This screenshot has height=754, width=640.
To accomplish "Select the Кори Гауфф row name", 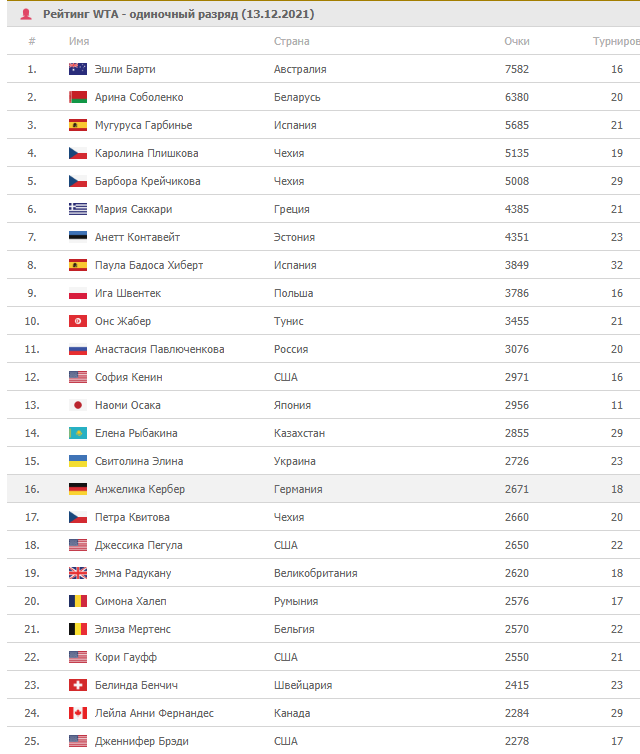I will pos(126,657).
